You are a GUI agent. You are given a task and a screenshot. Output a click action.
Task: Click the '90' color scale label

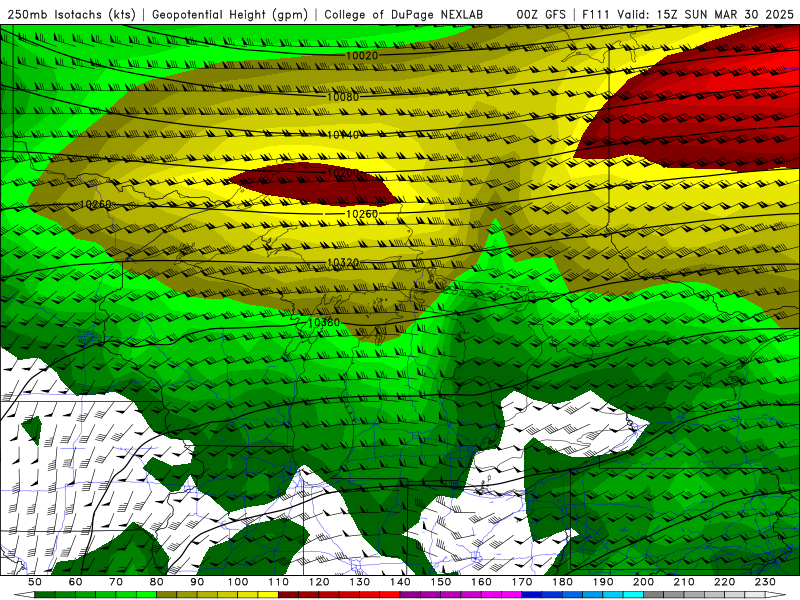coord(197,582)
